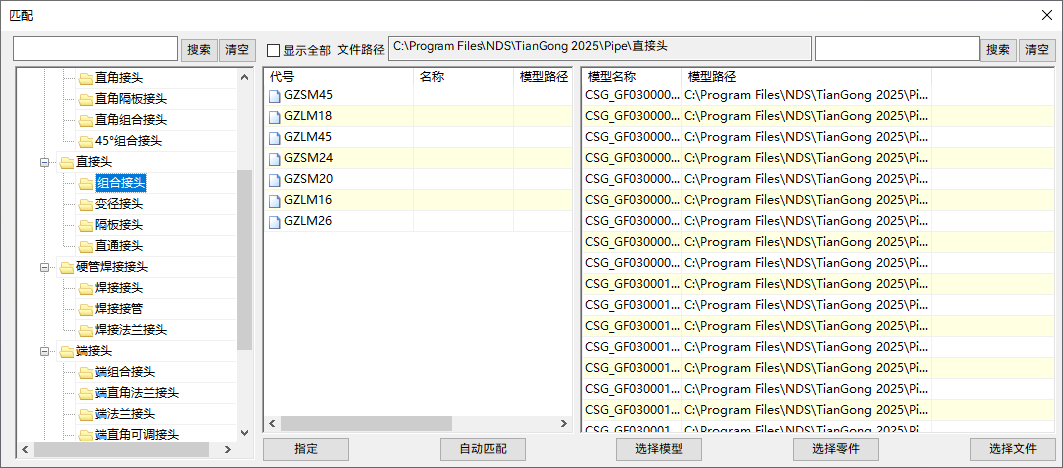
Task: Select the 直通接头 tree item
Action: (x=118, y=246)
